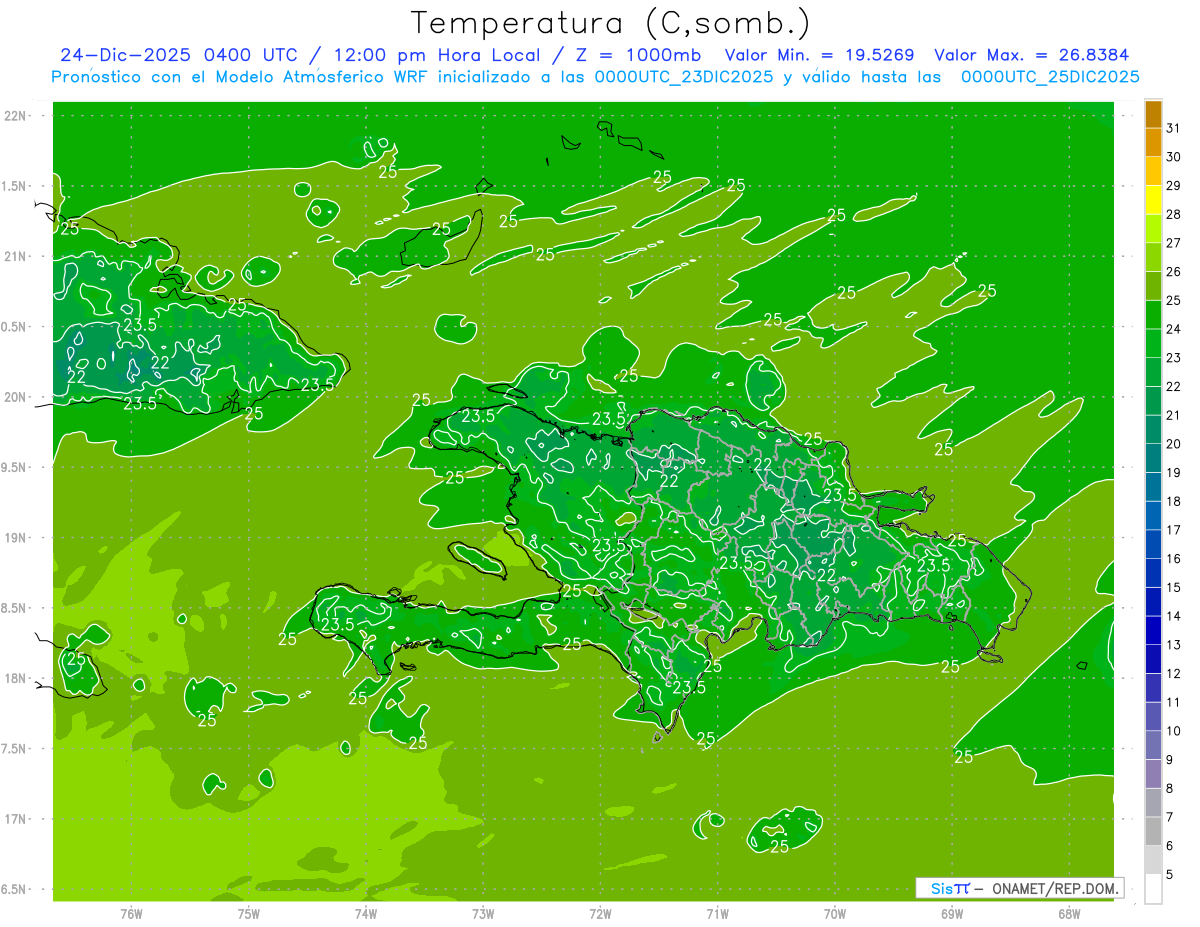This screenshot has height=927, width=1200.
Task: Click color legend value "9"
Action: click(1170, 761)
